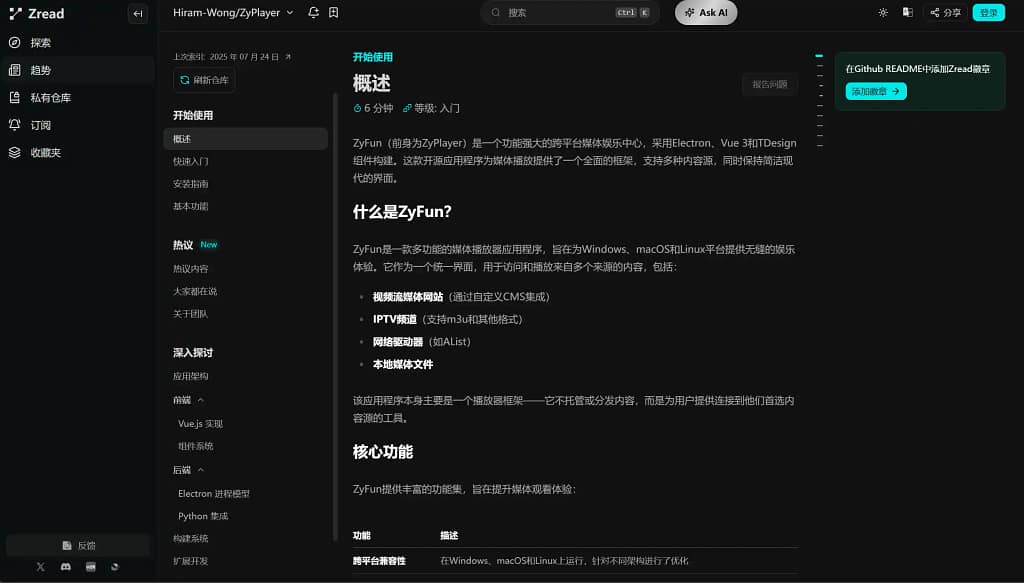
Task: Select 趋势 in the left sidebar
Action: (x=40, y=70)
